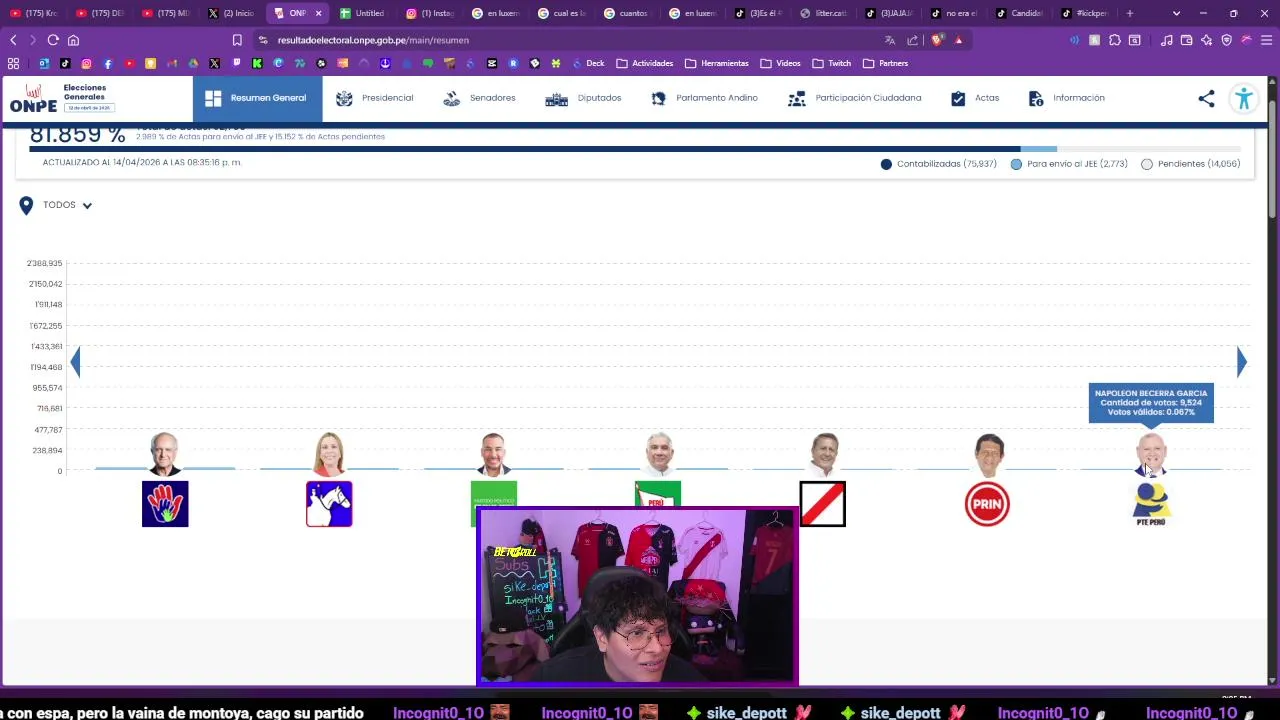
Task: Click the ONPE Elecciones Generales logo
Action: point(62,98)
